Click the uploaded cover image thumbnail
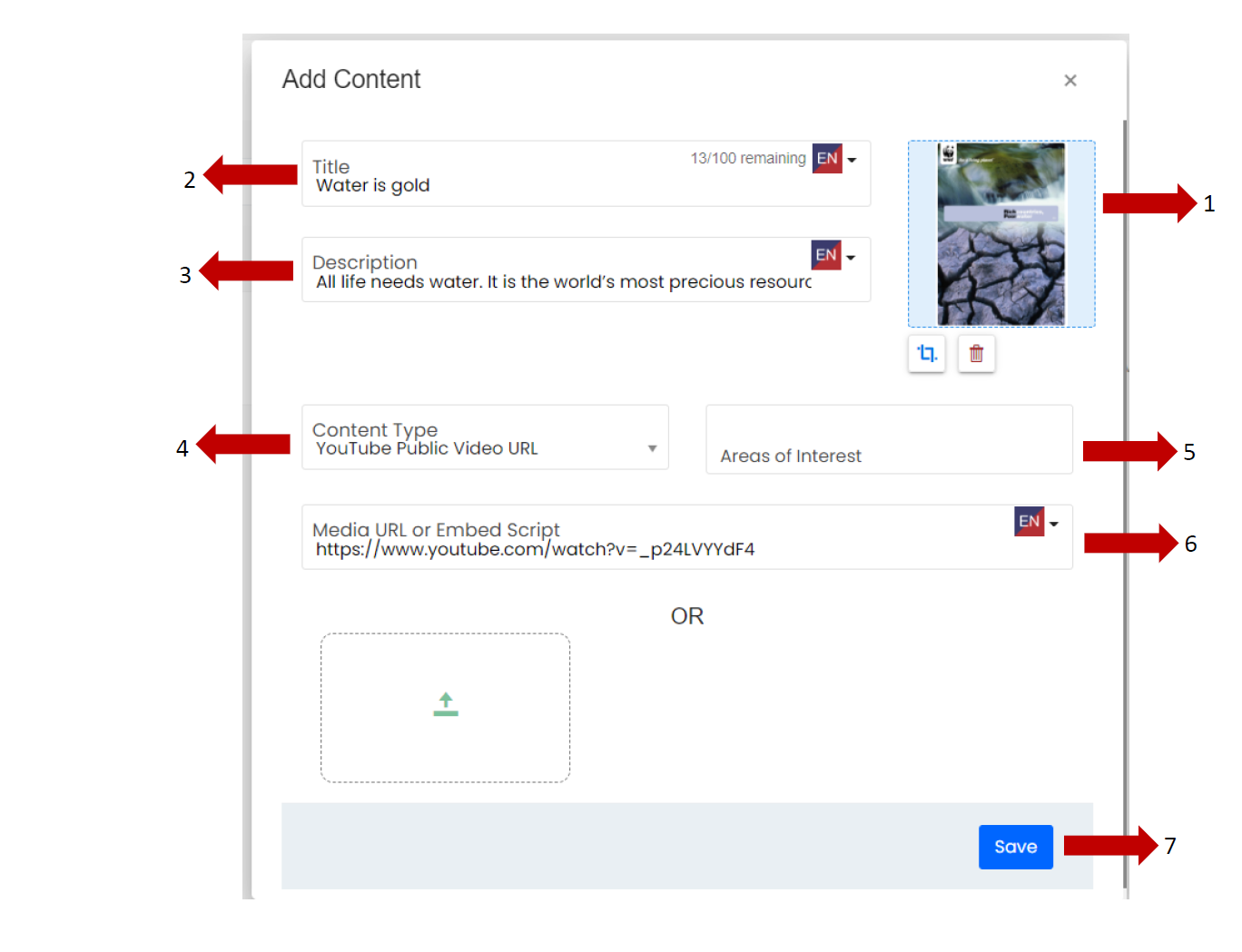The image size is (1242, 952). [1000, 234]
